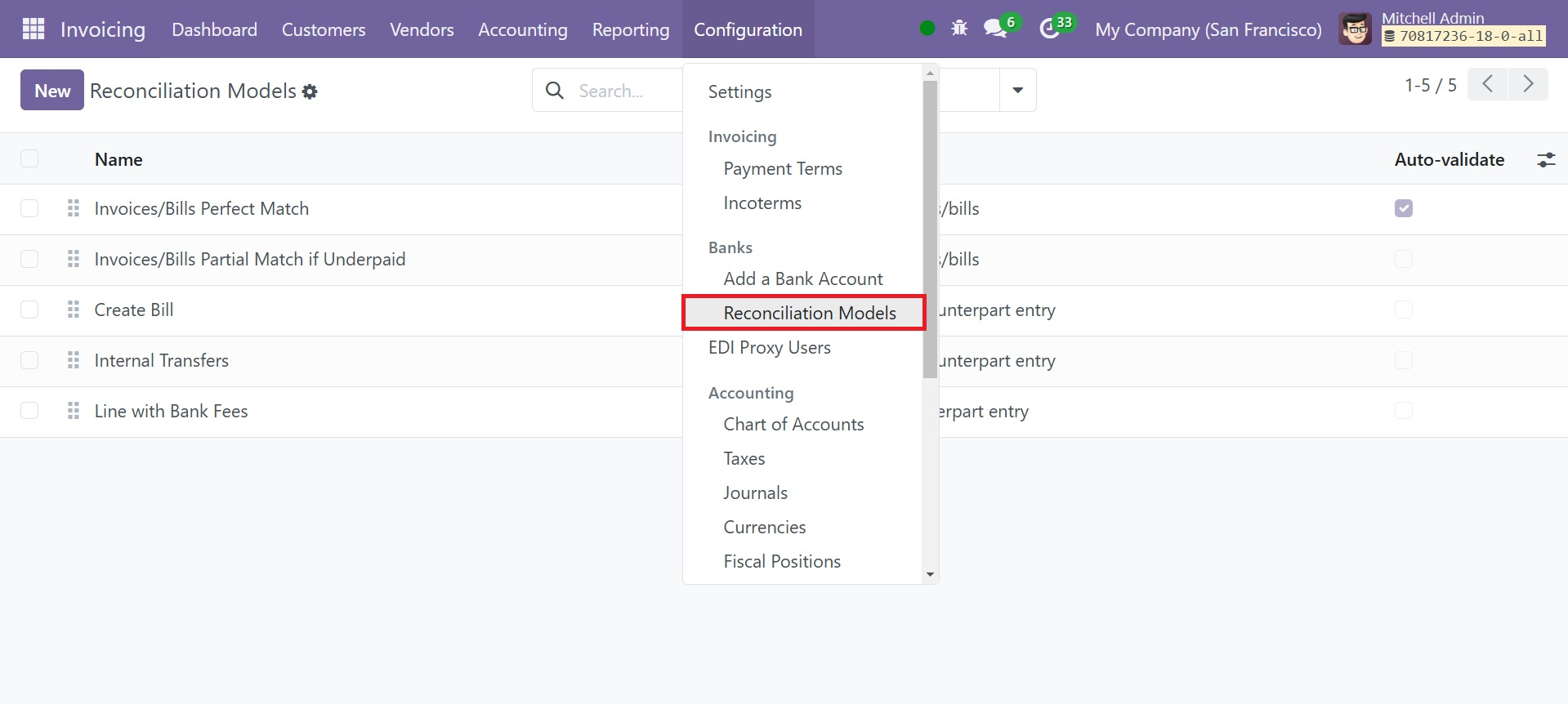Open Line with Bank Fees record
The image size is (1568, 704).
coord(172,411)
